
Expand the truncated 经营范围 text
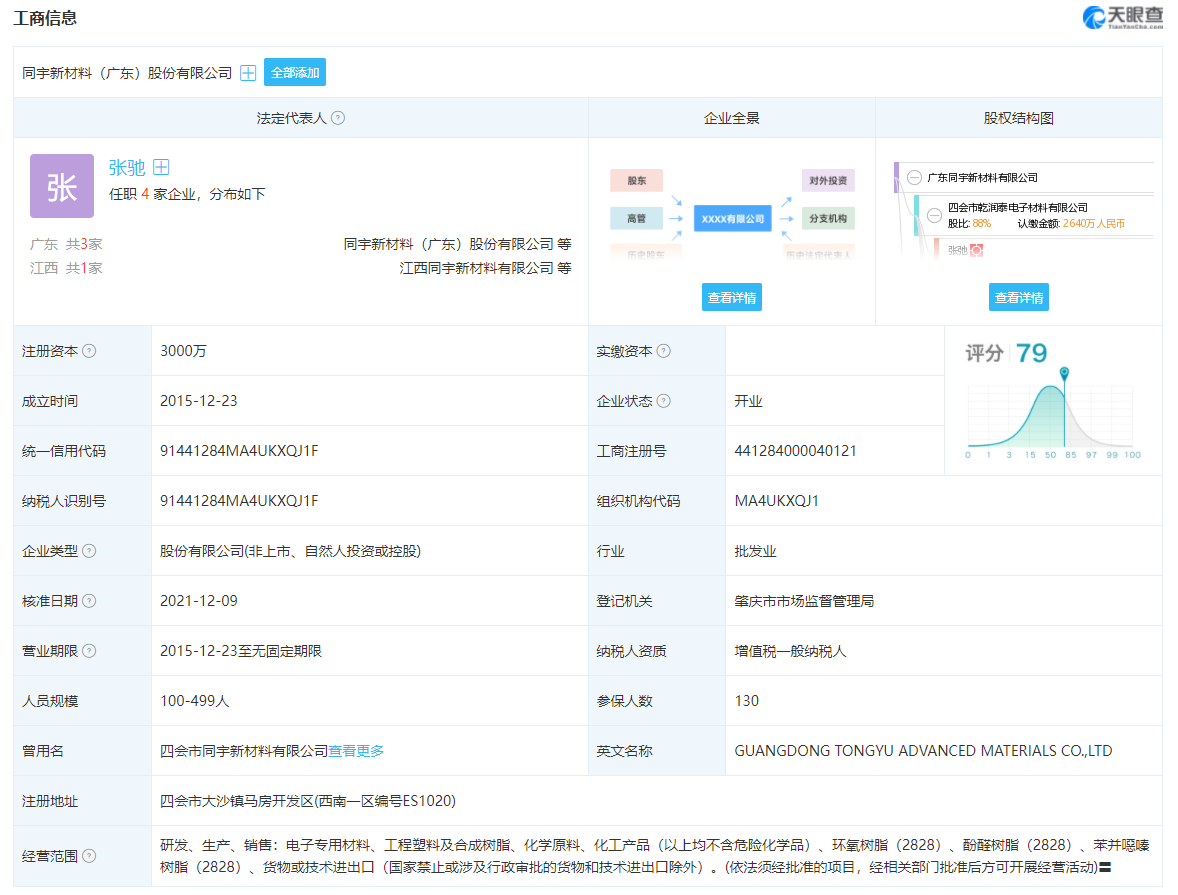1105,867
